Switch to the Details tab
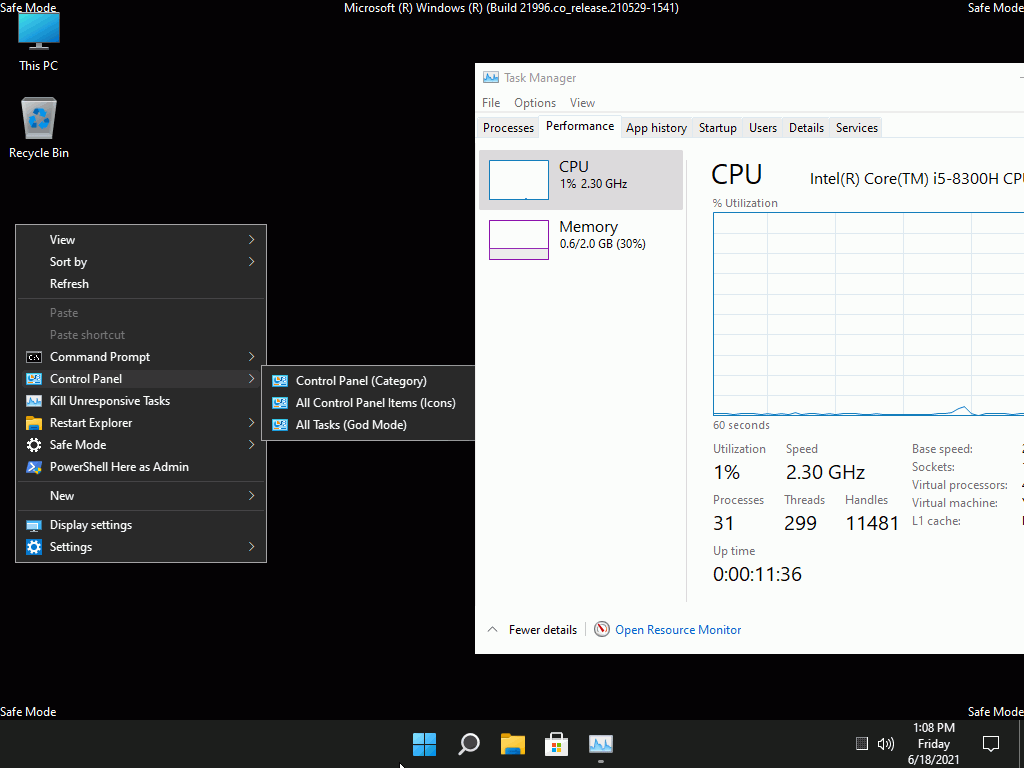Screen dimensions: 1024x768 tap(807, 128)
